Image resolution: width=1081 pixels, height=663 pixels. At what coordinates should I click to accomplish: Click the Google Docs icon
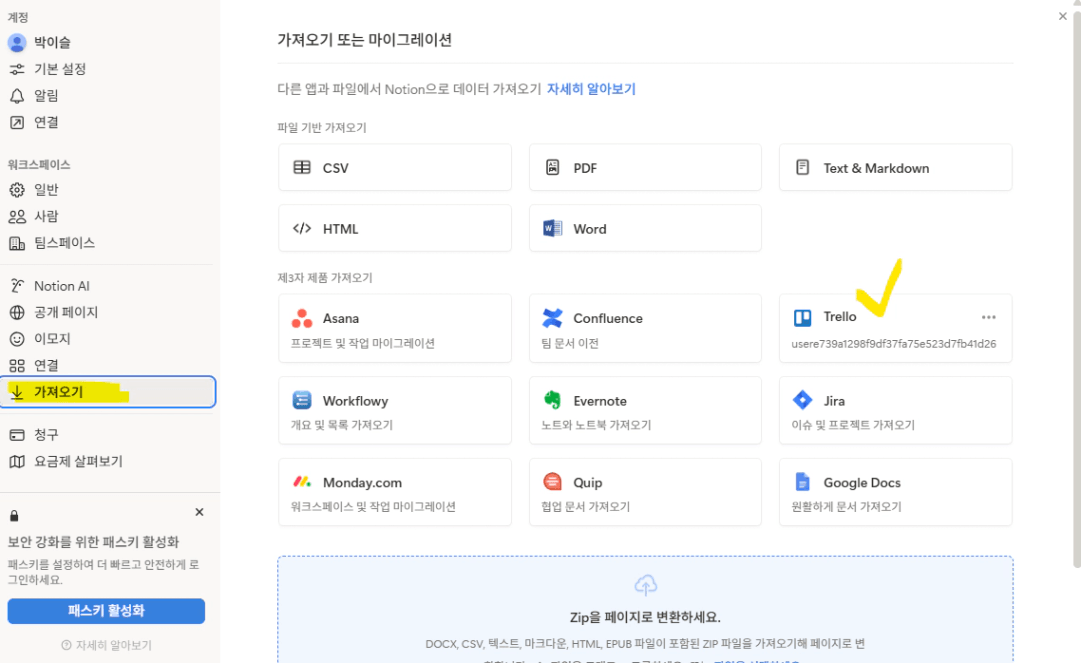[x=802, y=482]
